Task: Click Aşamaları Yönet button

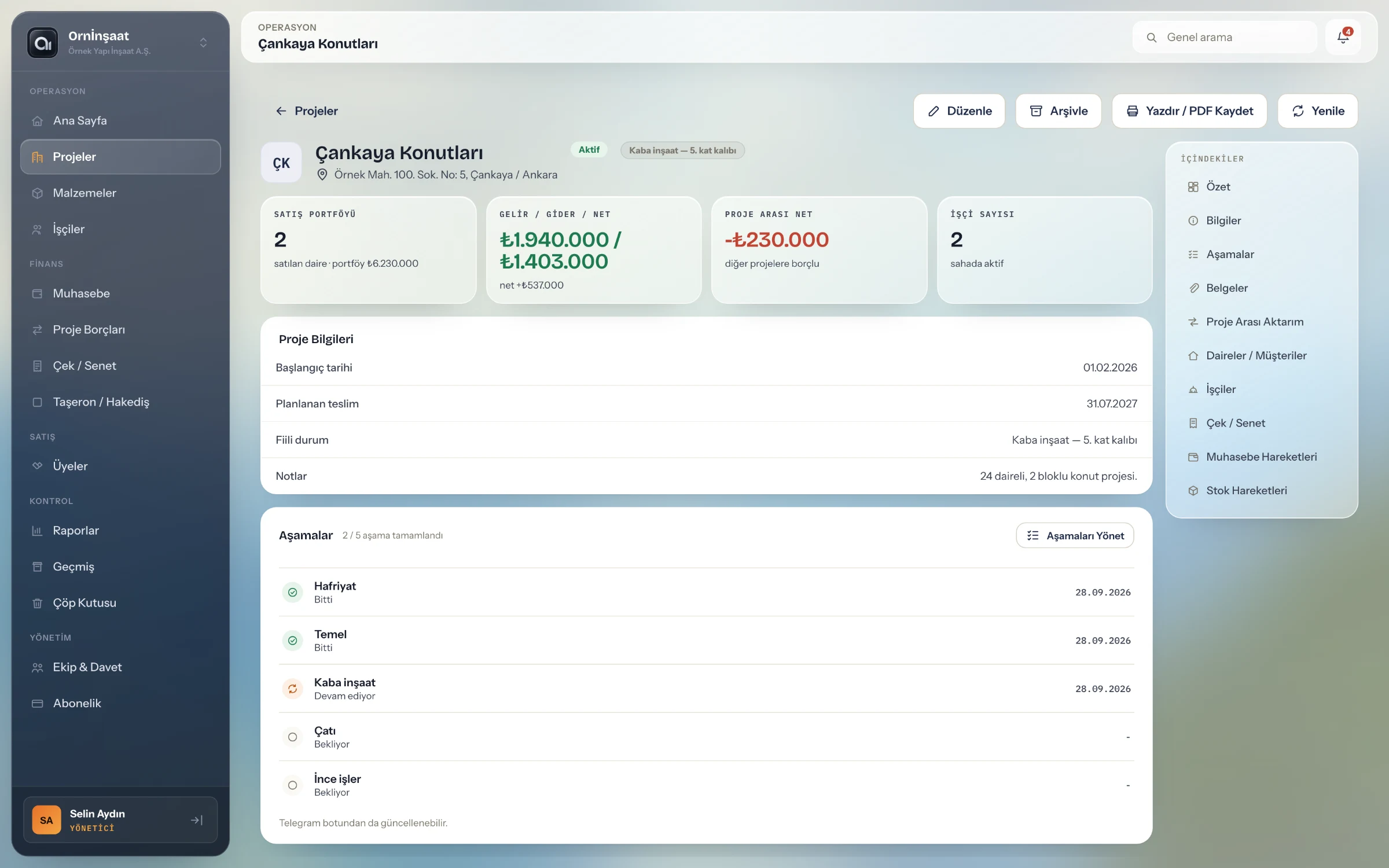Action: point(1075,536)
